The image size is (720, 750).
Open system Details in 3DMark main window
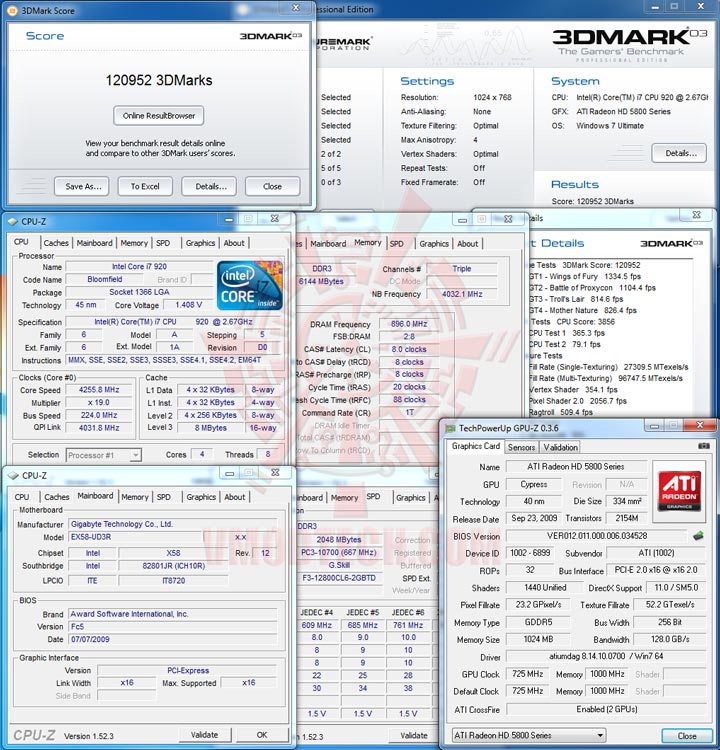[x=679, y=153]
